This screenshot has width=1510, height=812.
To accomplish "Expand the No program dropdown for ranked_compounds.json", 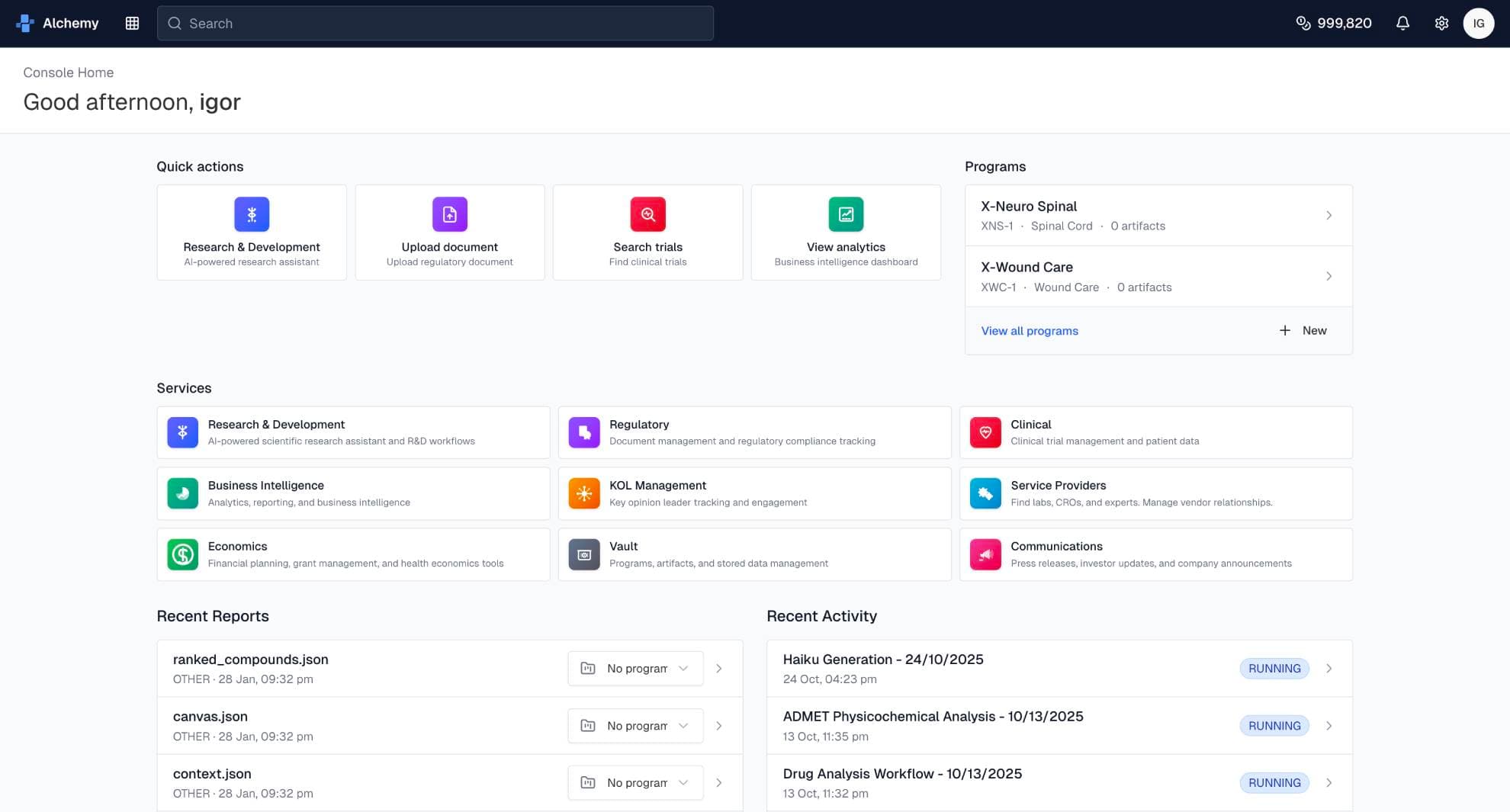I will coord(635,668).
